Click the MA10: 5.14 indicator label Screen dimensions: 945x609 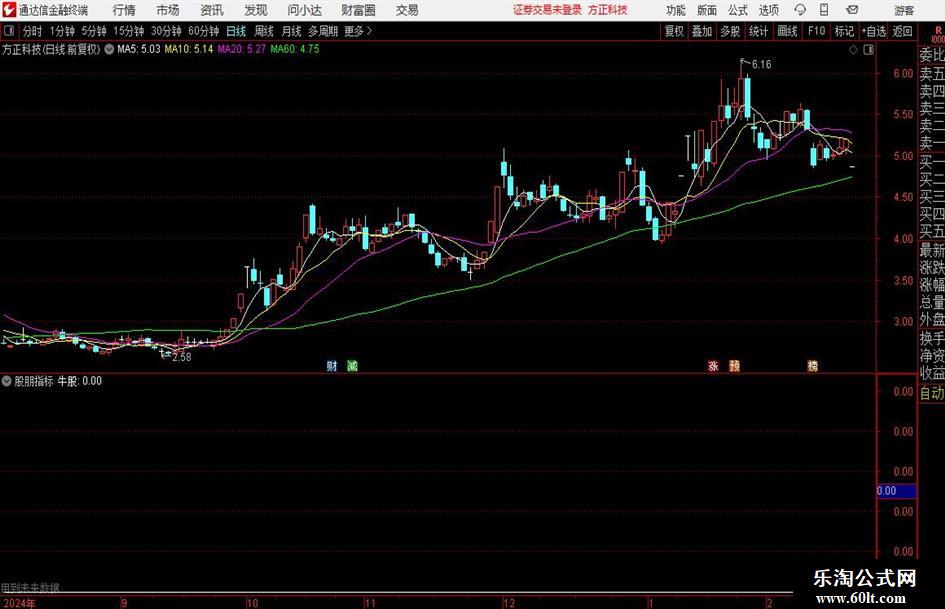point(189,49)
